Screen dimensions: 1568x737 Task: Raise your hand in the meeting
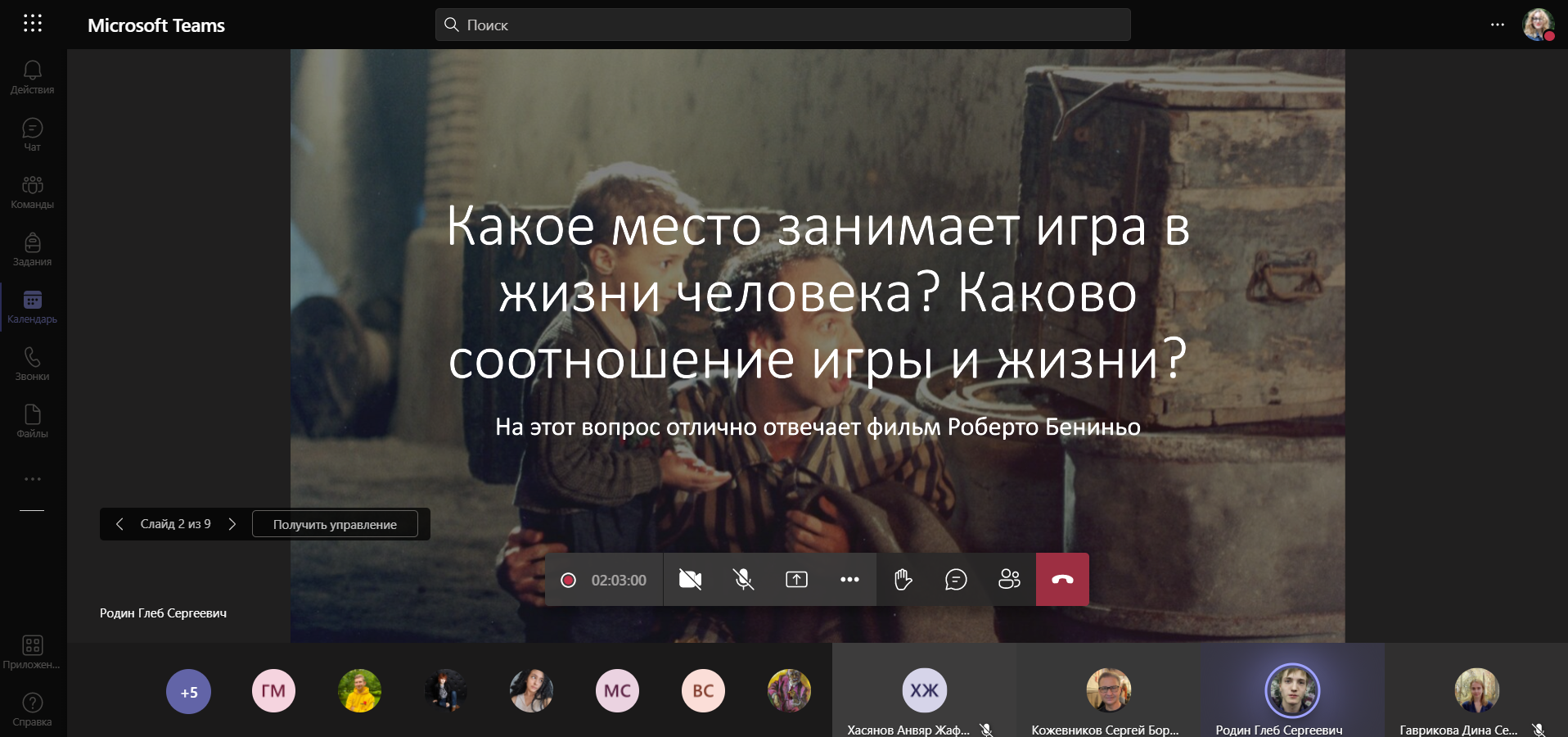click(x=903, y=580)
